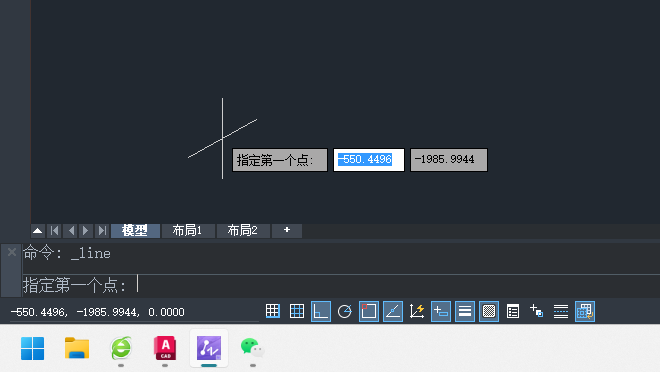This screenshot has height=372, width=660.
Task: Open AutoCAD from the taskbar
Action: click(165, 348)
